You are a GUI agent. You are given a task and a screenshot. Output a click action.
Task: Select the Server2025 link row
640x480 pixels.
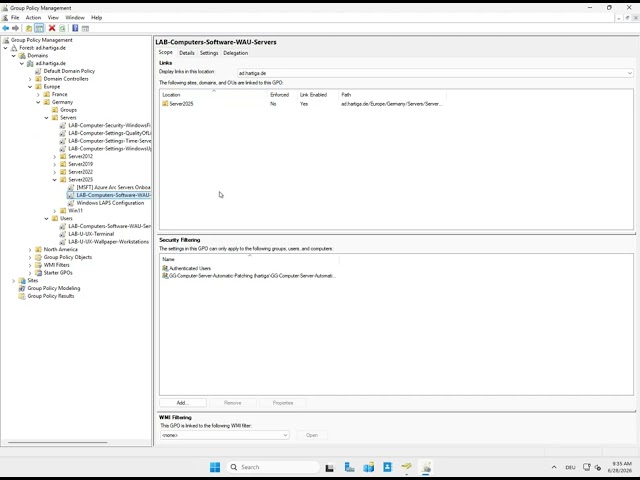[x=302, y=104]
